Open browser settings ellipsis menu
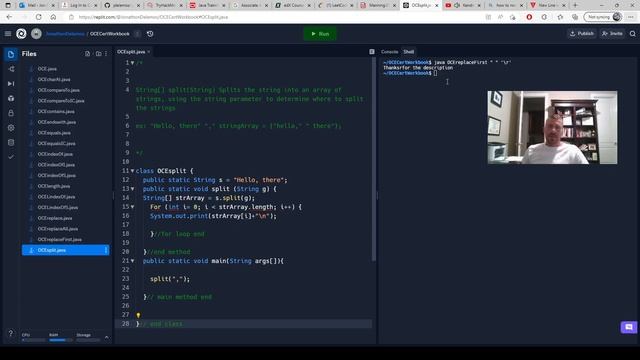 tap(631, 17)
